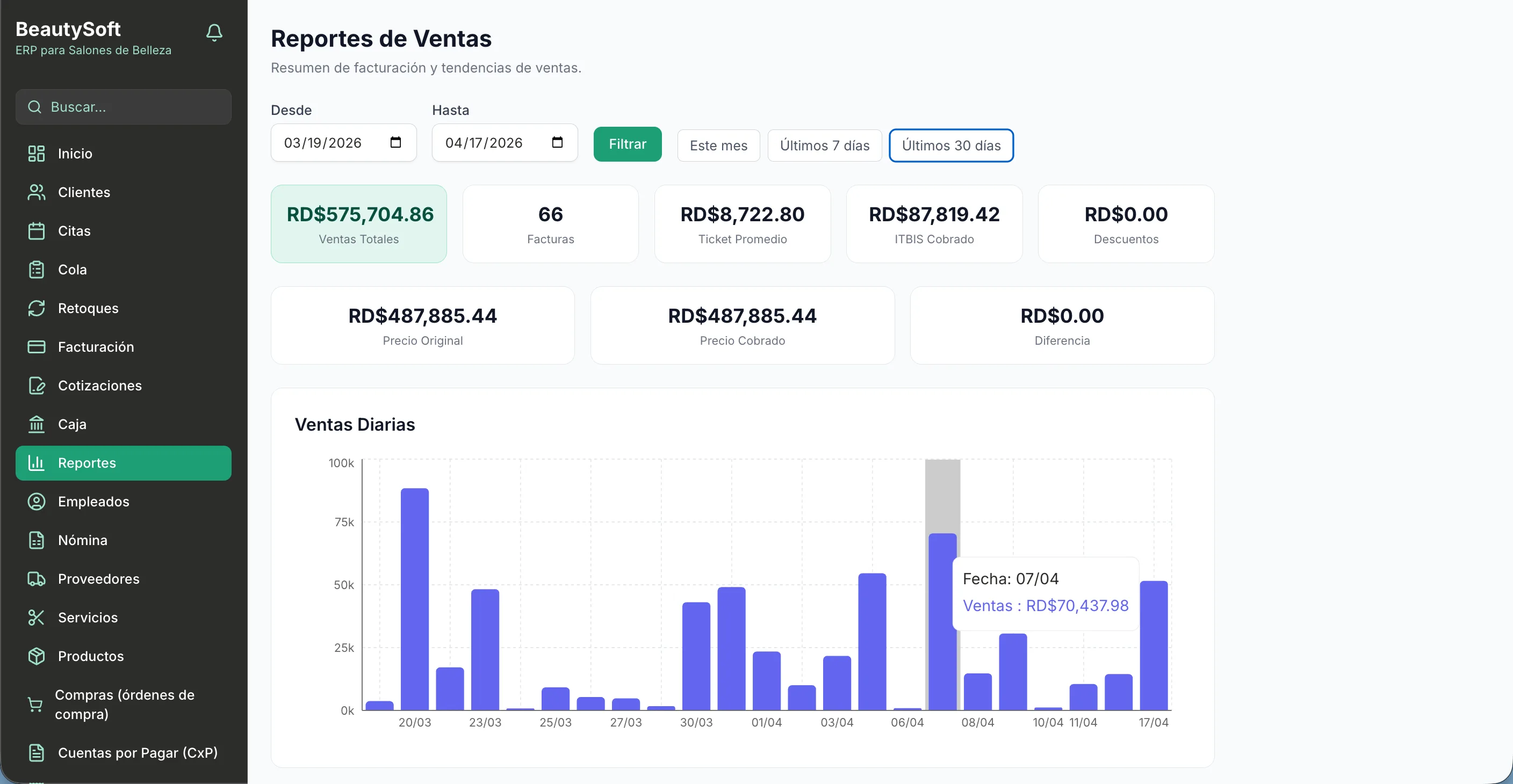Click the Proveedores truck icon
This screenshot has height=784, width=1513.
coord(37,579)
